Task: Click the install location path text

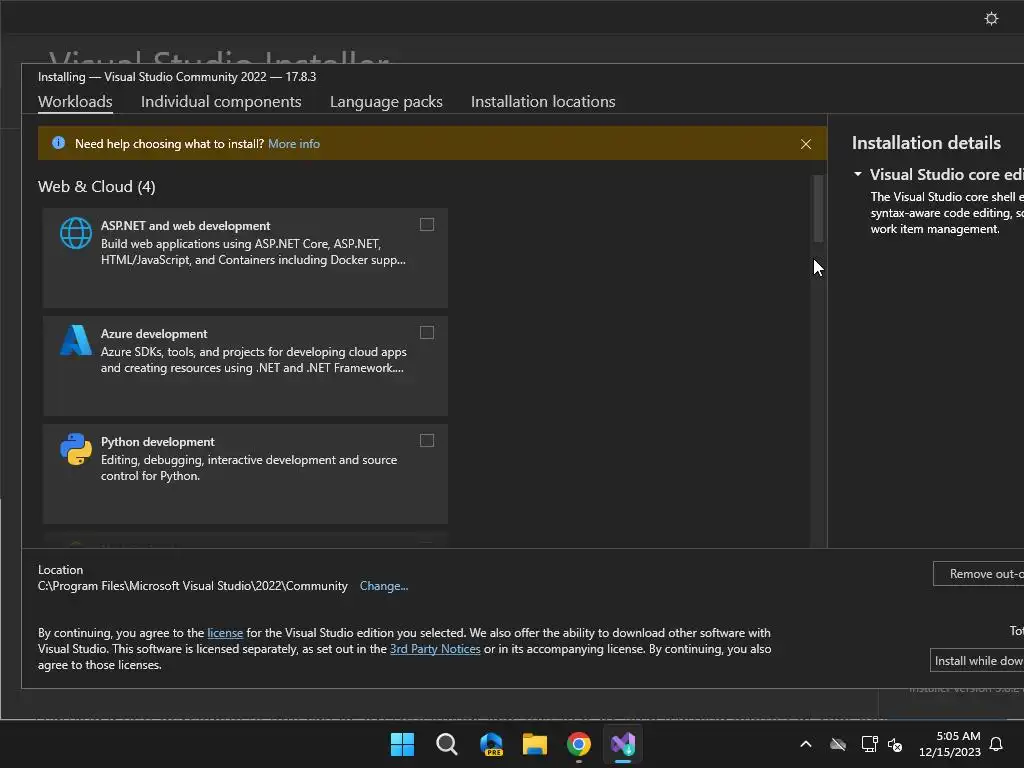Action: [193, 586]
